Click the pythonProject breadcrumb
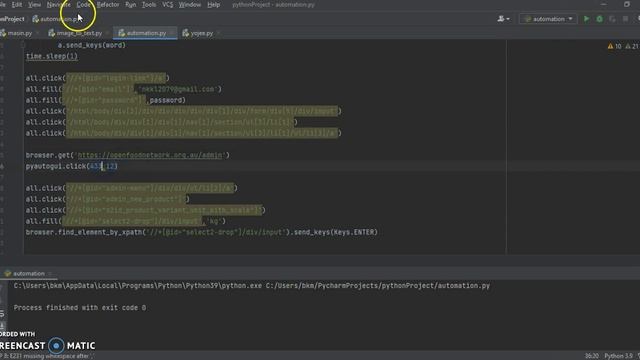Screen dimensions: 640x360 click(x=12, y=19)
